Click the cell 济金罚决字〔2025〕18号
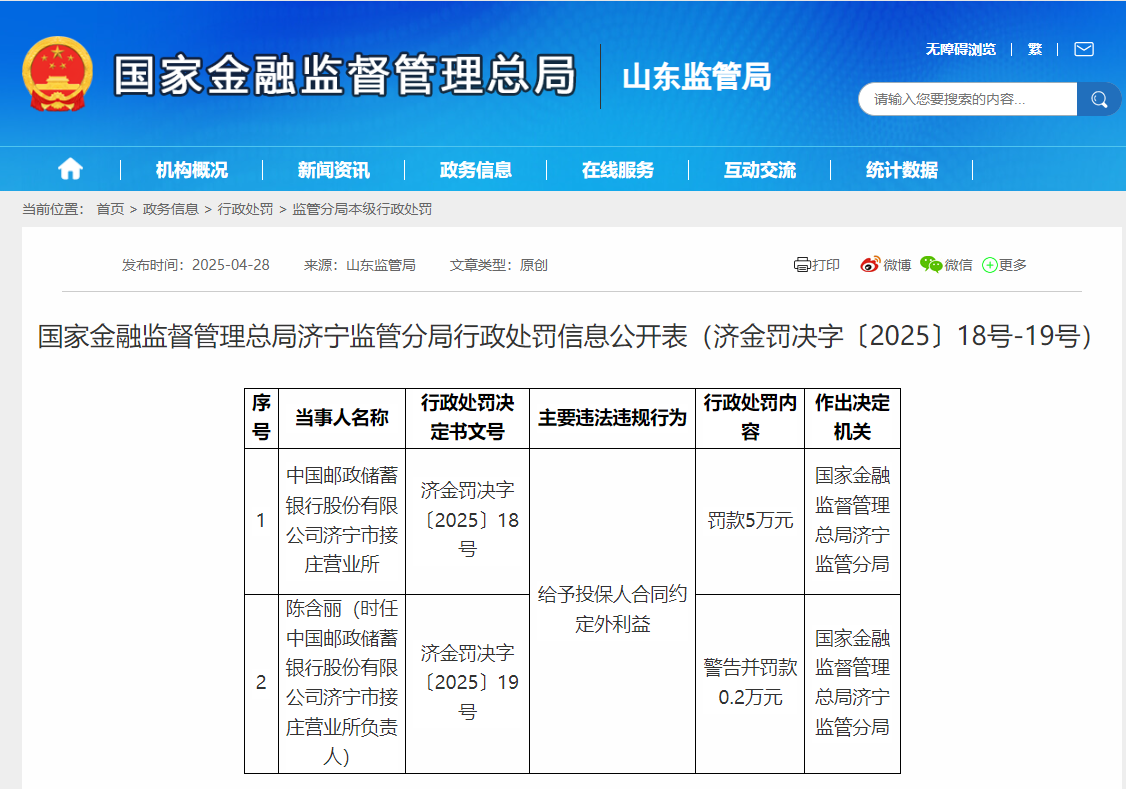Screen dimensions: 1126x789 [x=467, y=520]
